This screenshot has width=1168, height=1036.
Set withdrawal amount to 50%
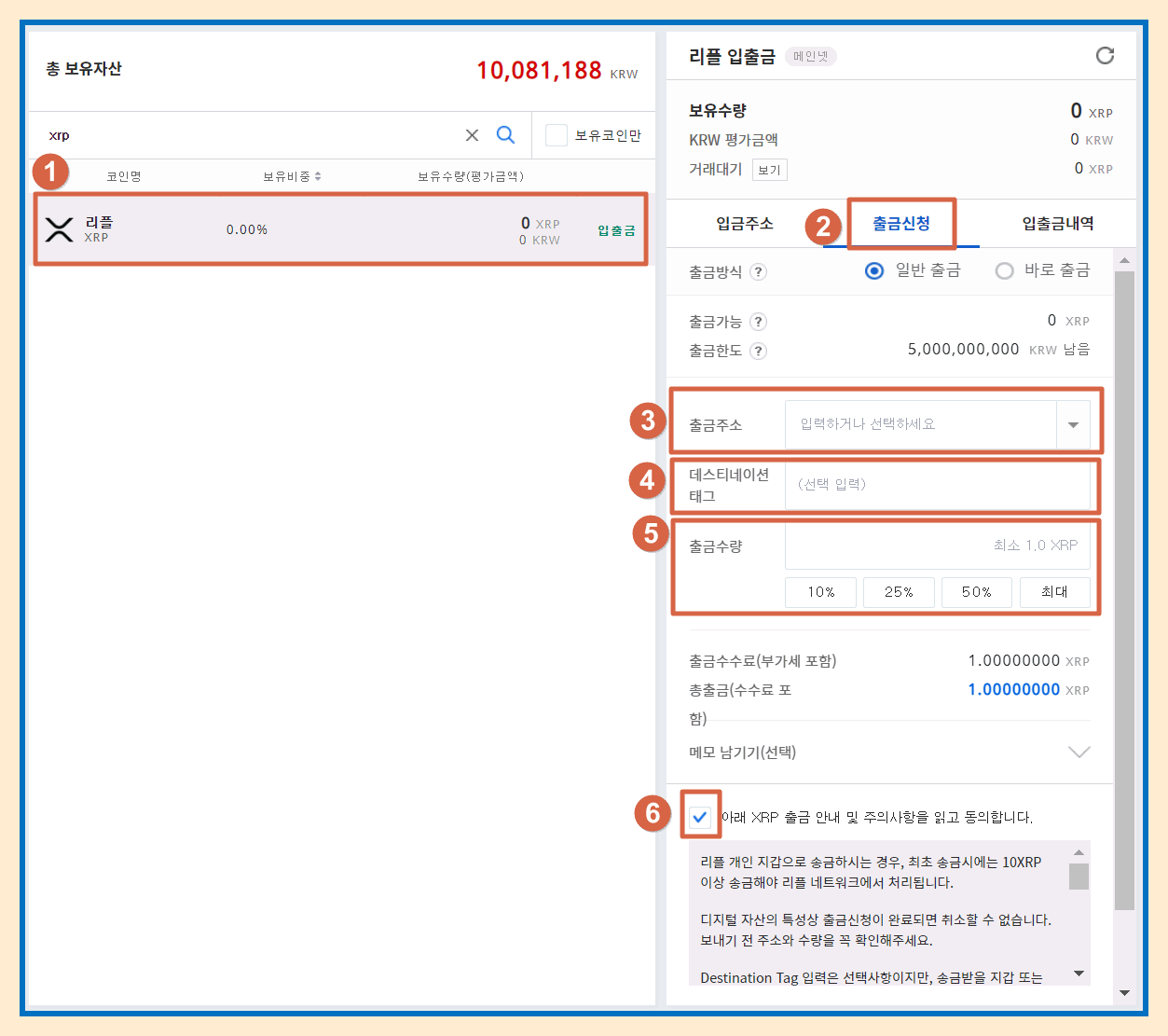click(x=976, y=592)
